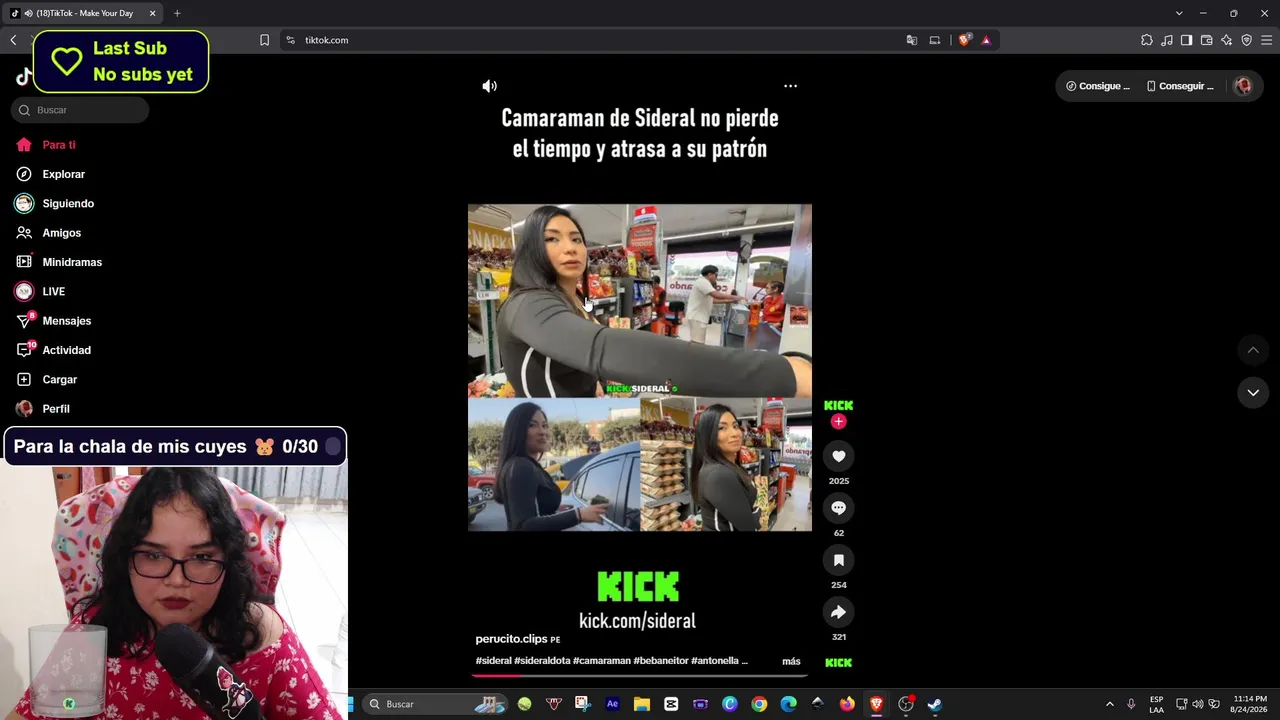
Task: Open the media playlist music note icon
Action: (1166, 40)
